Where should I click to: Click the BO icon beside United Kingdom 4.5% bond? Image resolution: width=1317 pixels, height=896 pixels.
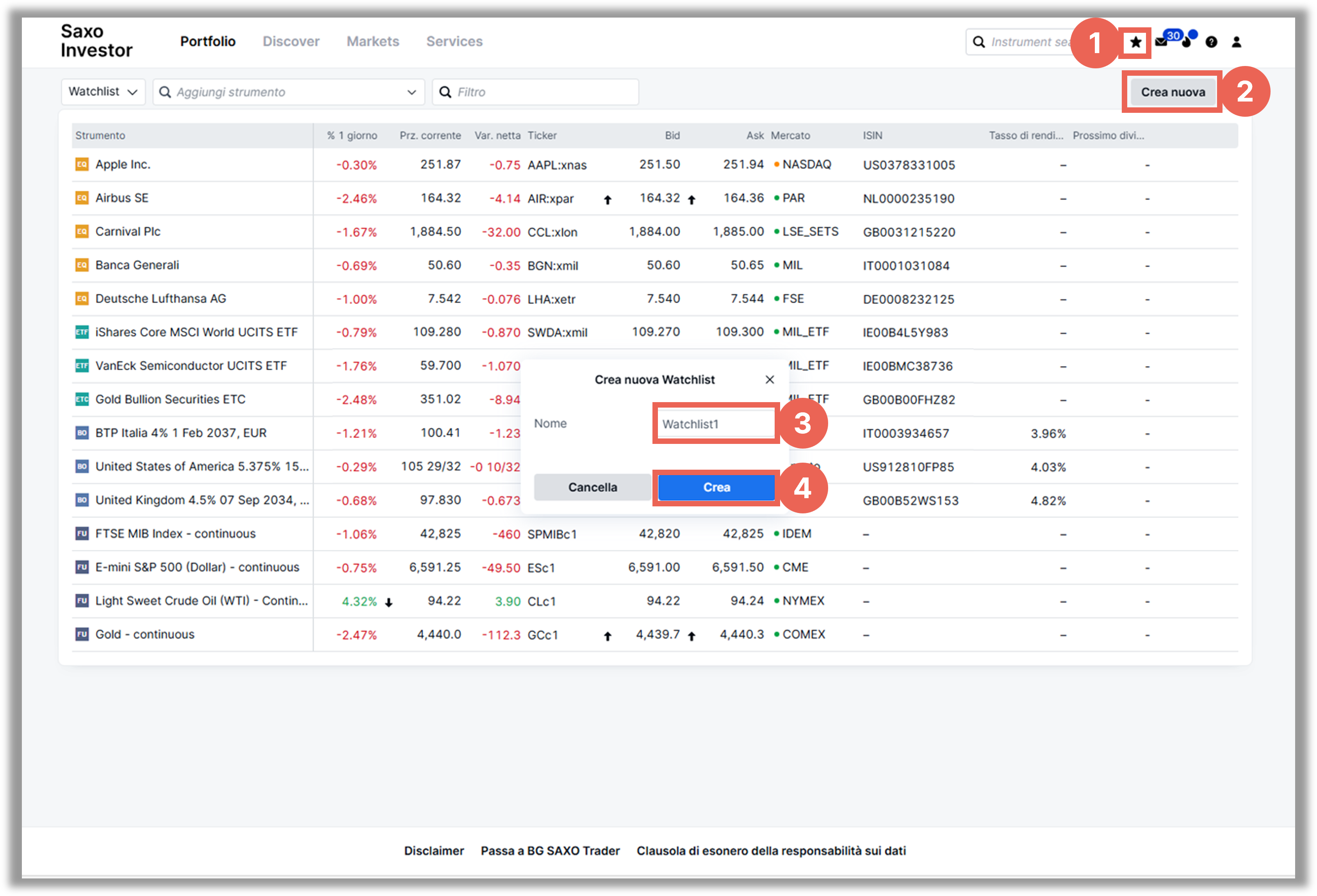point(82,500)
